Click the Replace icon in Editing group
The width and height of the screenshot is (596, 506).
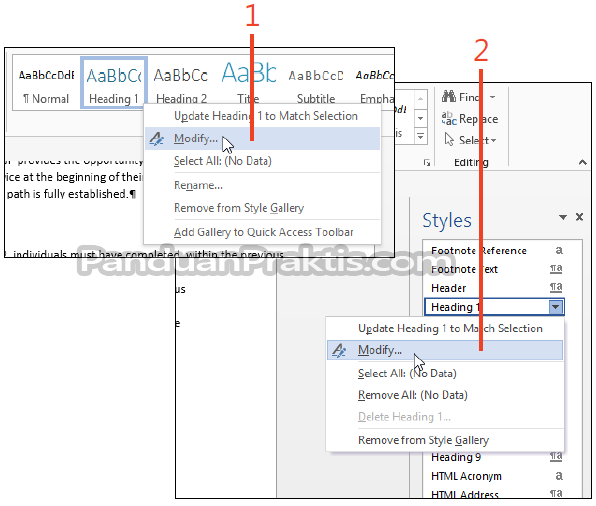[449, 119]
